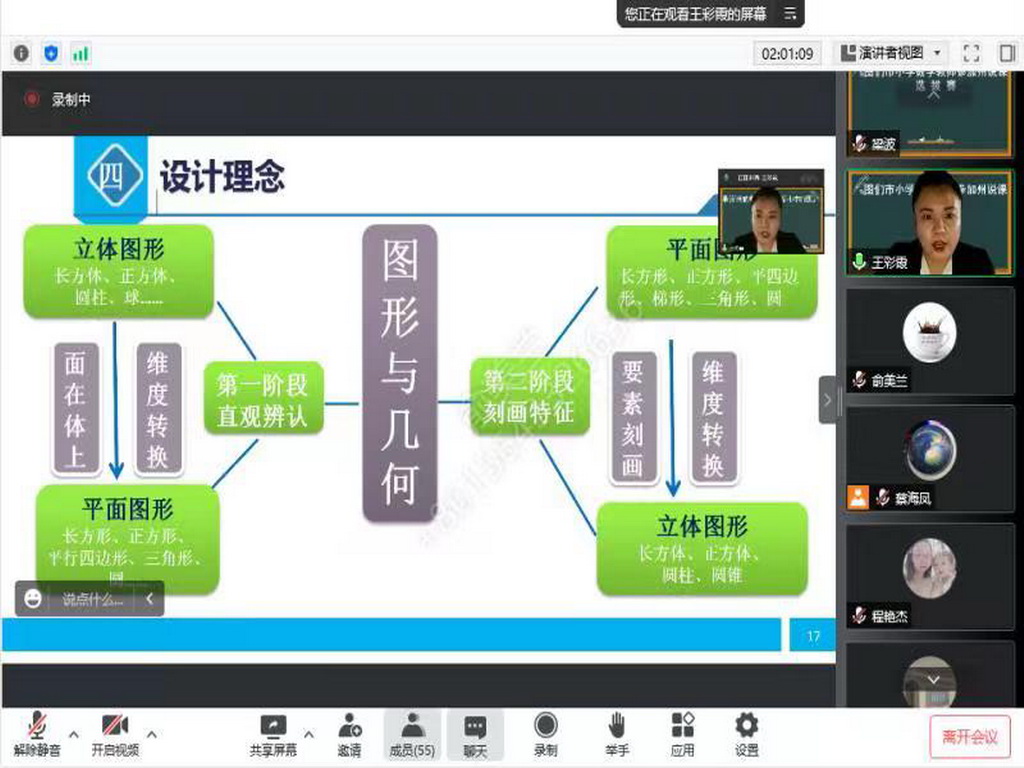
Task: Open the meeting info icon
Action: tap(22, 53)
